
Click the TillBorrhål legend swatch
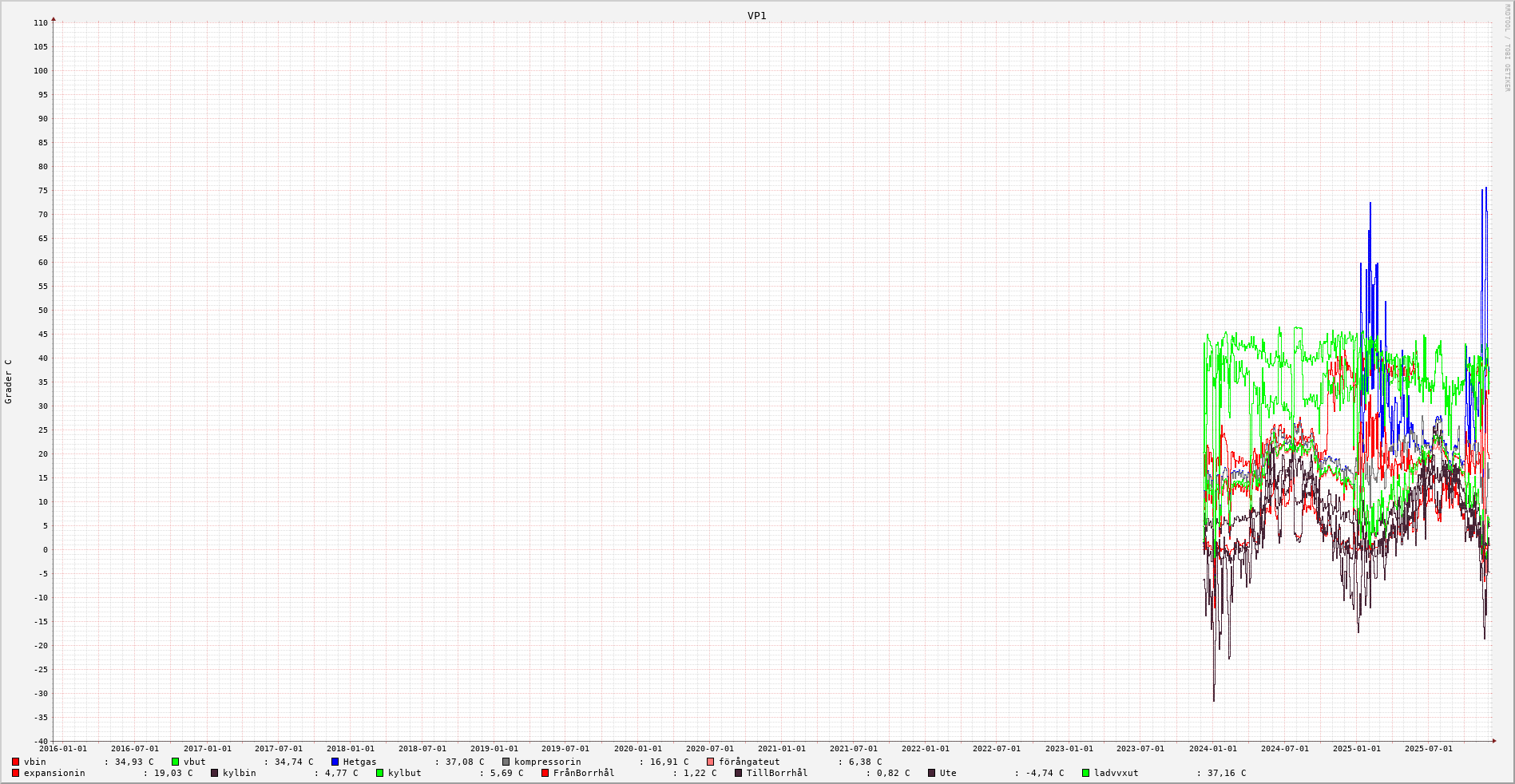(x=739, y=773)
